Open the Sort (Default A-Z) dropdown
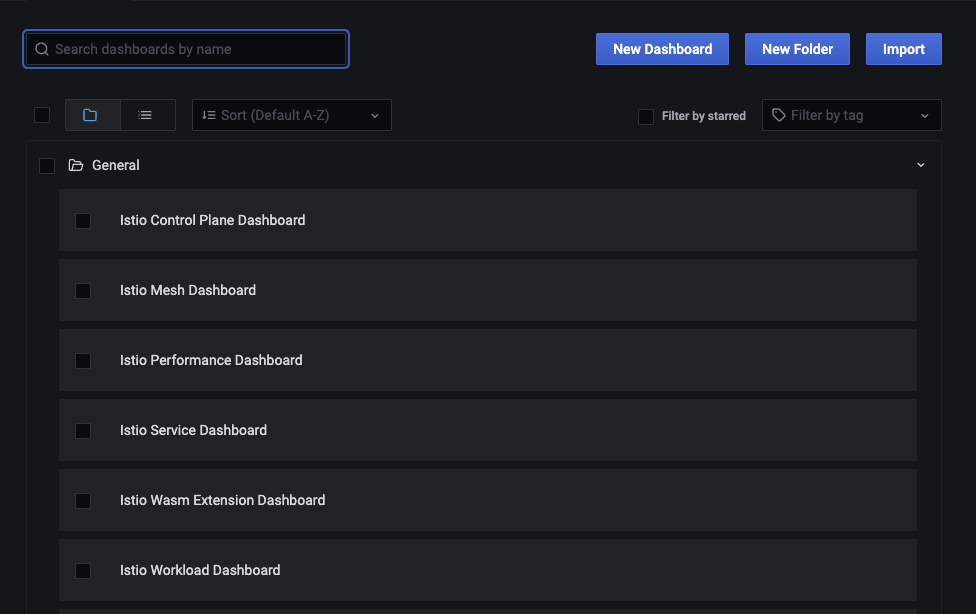The height and width of the screenshot is (614, 976). pos(292,115)
